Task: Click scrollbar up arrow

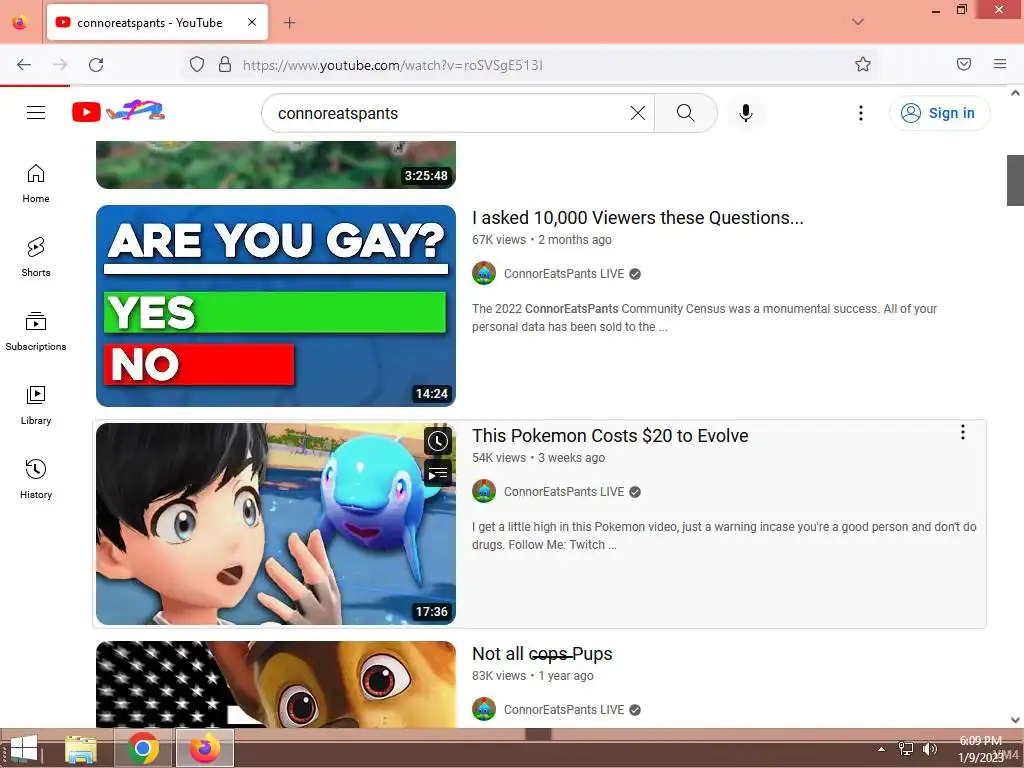Action: click(x=1016, y=93)
